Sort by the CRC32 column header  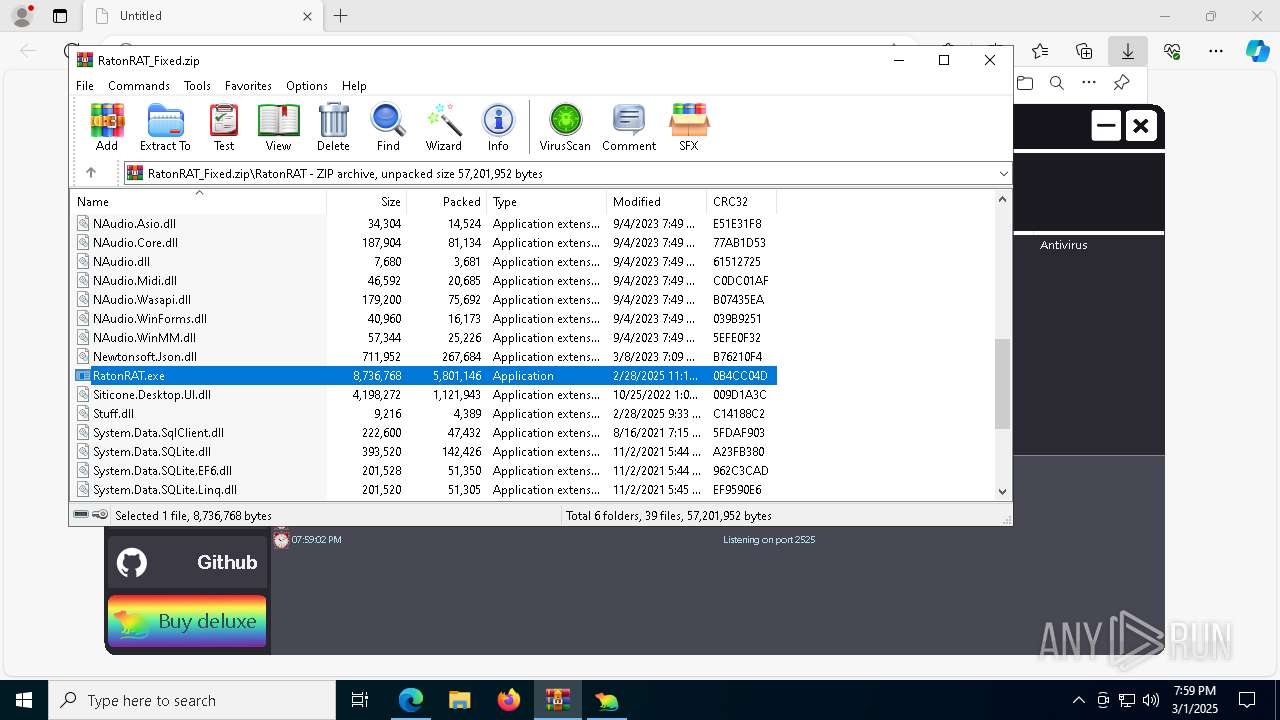point(742,202)
